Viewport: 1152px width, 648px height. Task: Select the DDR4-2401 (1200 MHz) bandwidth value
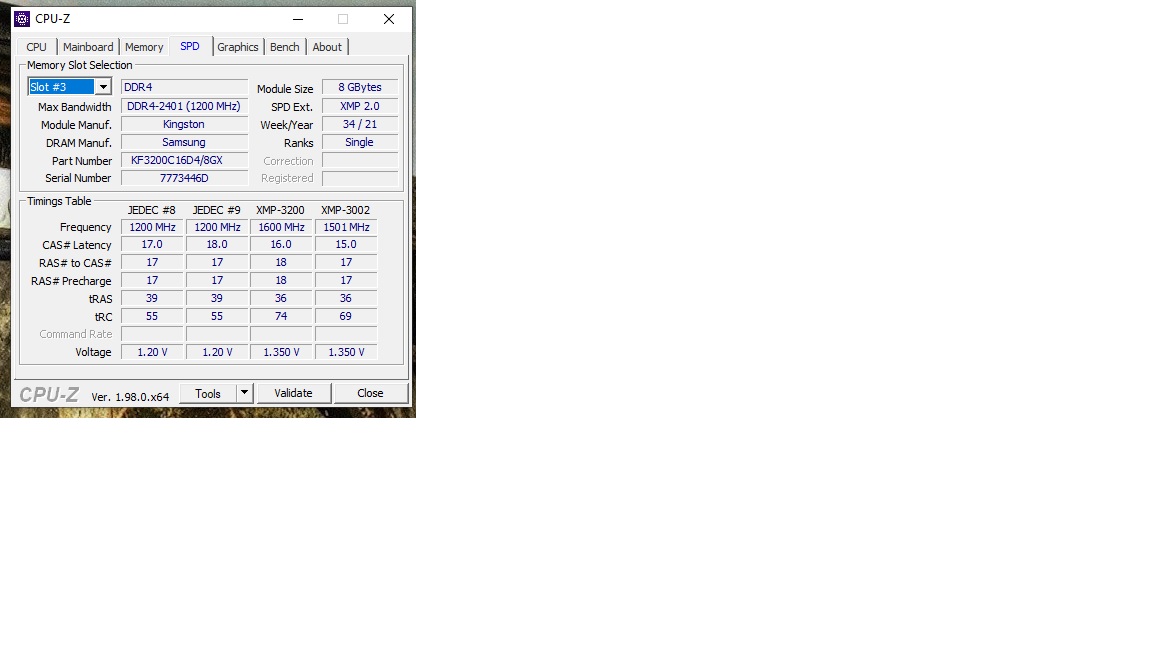[184, 106]
